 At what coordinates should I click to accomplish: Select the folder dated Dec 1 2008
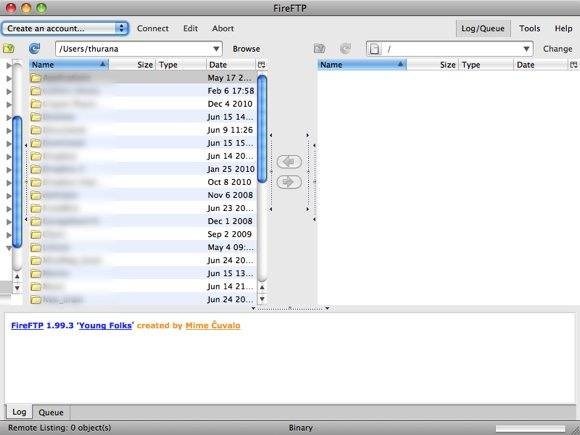pos(142,221)
